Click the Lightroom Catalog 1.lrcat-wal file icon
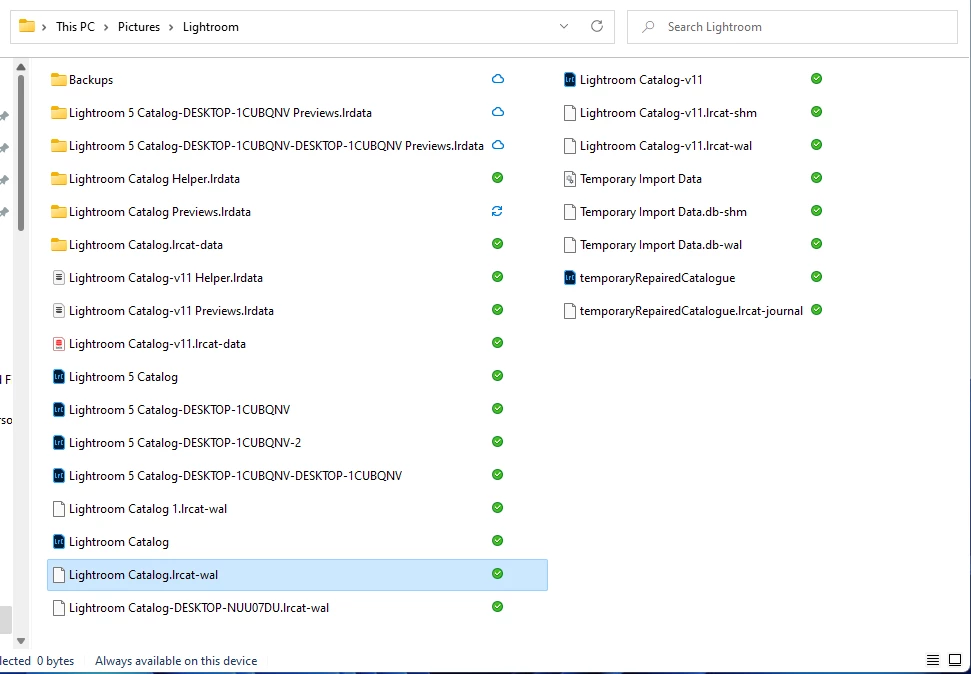This screenshot has height=674, width=971. 59,509
